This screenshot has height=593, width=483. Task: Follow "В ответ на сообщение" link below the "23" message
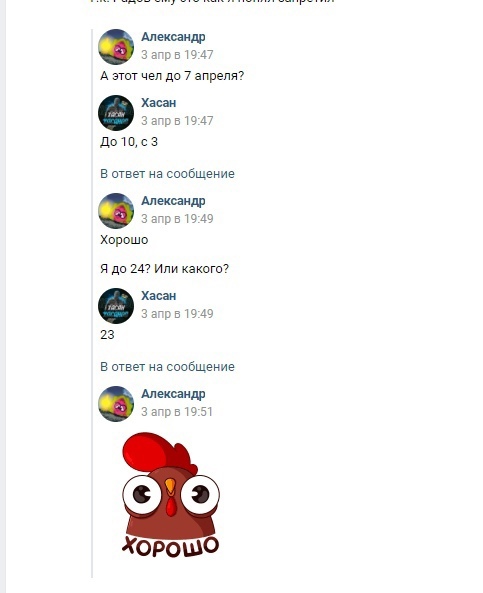167,366
